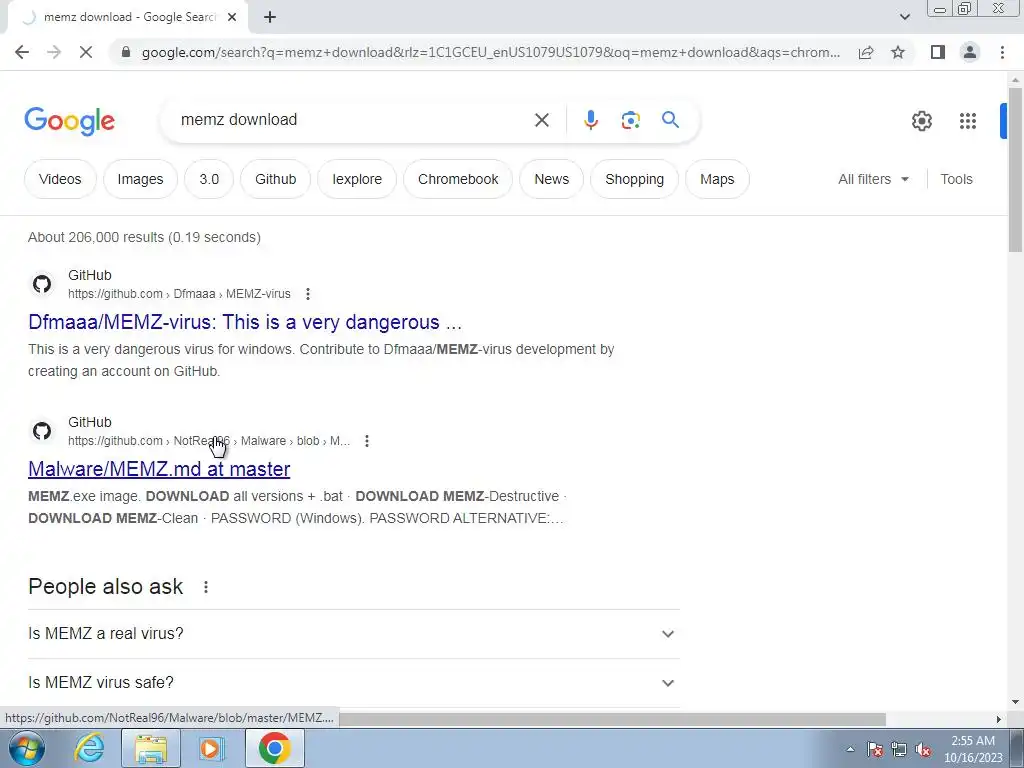
Task: Open the Chrome profile menu
Action: pos(970,52)
